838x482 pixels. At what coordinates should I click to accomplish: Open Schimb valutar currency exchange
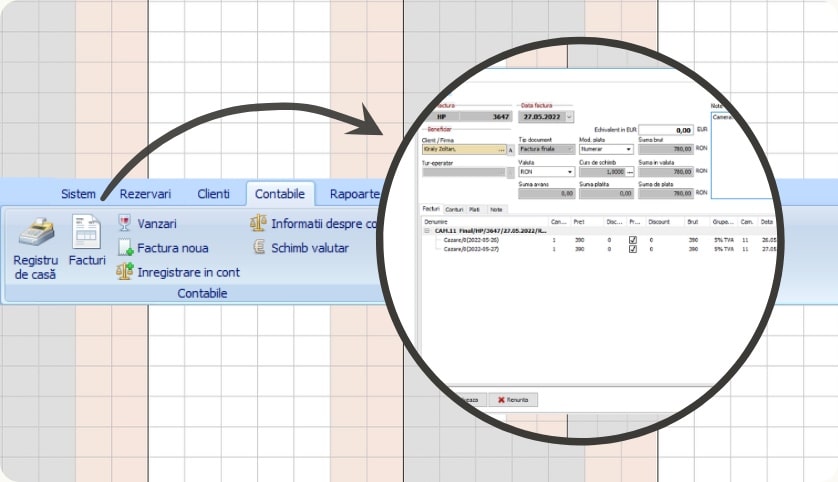pyautogui.click(x=260, y=248)
